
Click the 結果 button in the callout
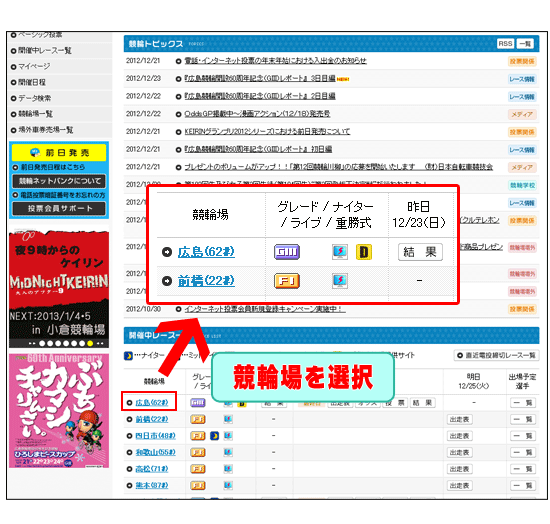click(420, 252)
